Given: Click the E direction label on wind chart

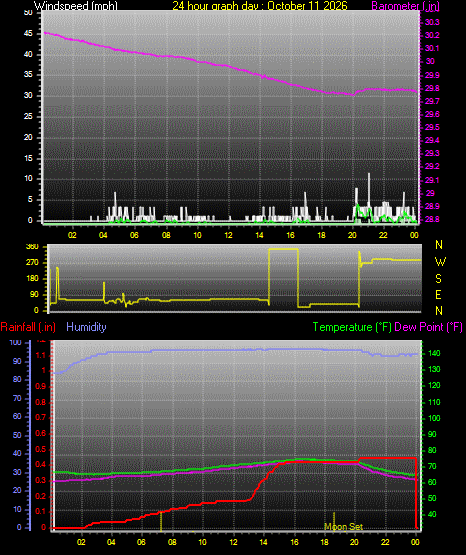Looking at the screenshot, I should click(438, 294).
